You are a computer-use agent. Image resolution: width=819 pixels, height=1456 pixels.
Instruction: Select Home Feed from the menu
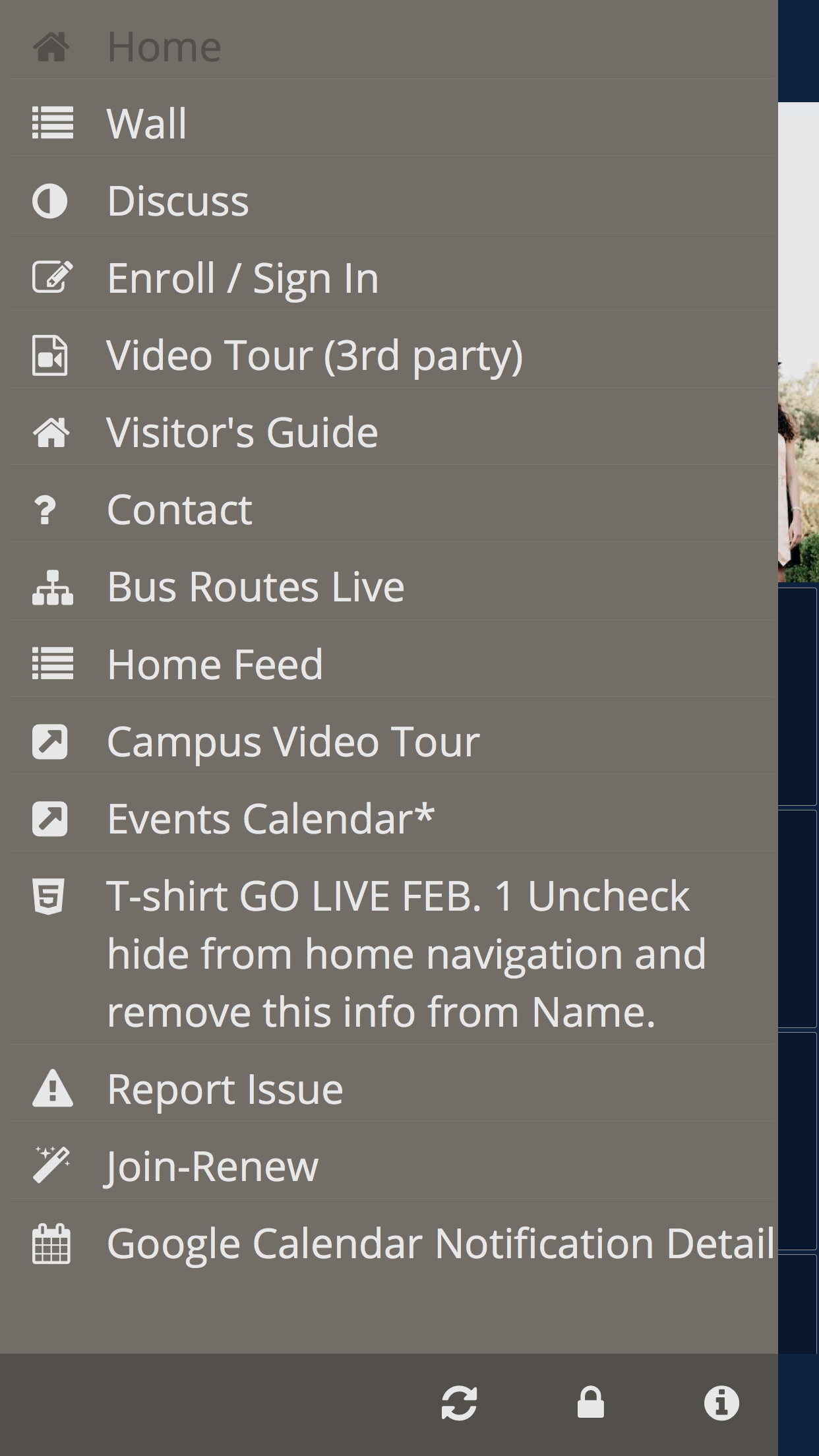[x=215, y=664]
